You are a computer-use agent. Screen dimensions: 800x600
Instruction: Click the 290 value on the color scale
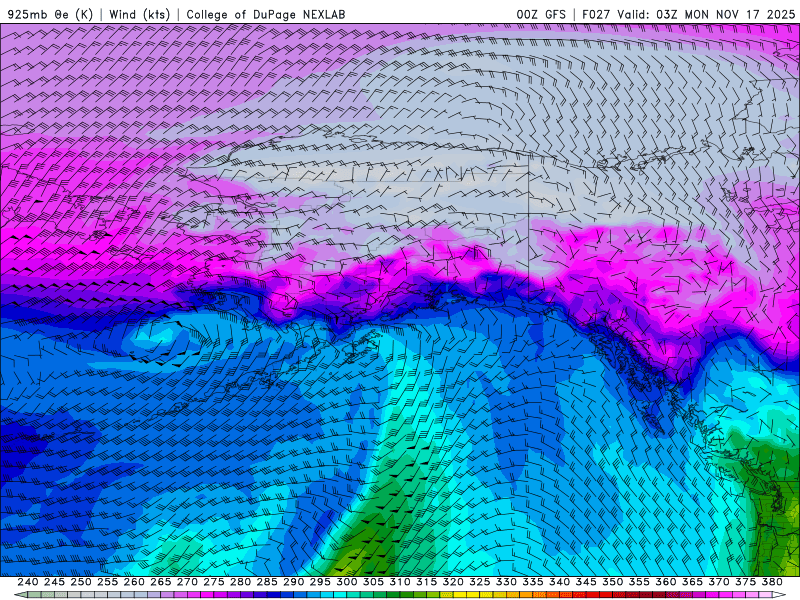(293, 582)
